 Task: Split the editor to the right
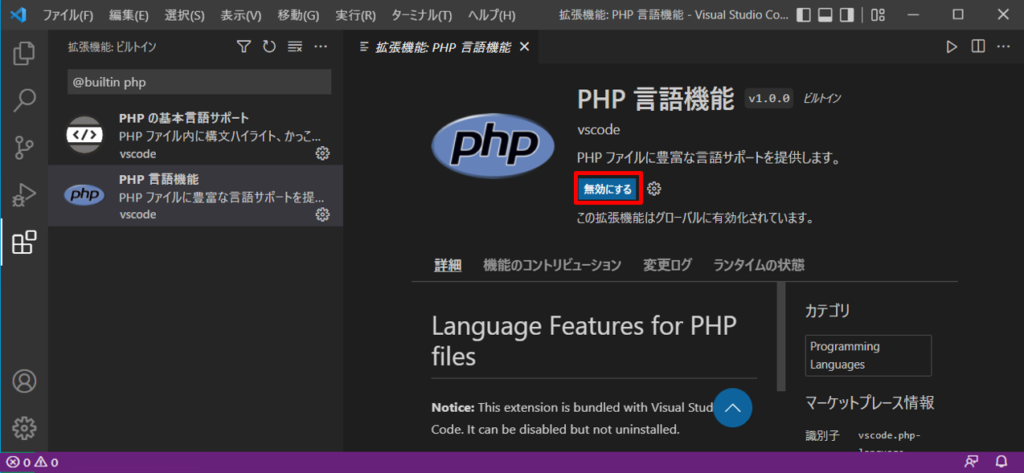click(978, 46)
